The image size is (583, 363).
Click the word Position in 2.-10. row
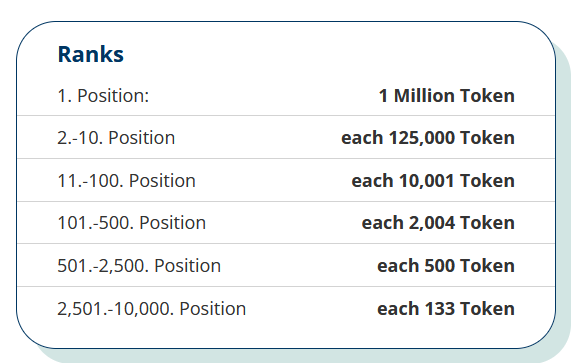point(141,138)
